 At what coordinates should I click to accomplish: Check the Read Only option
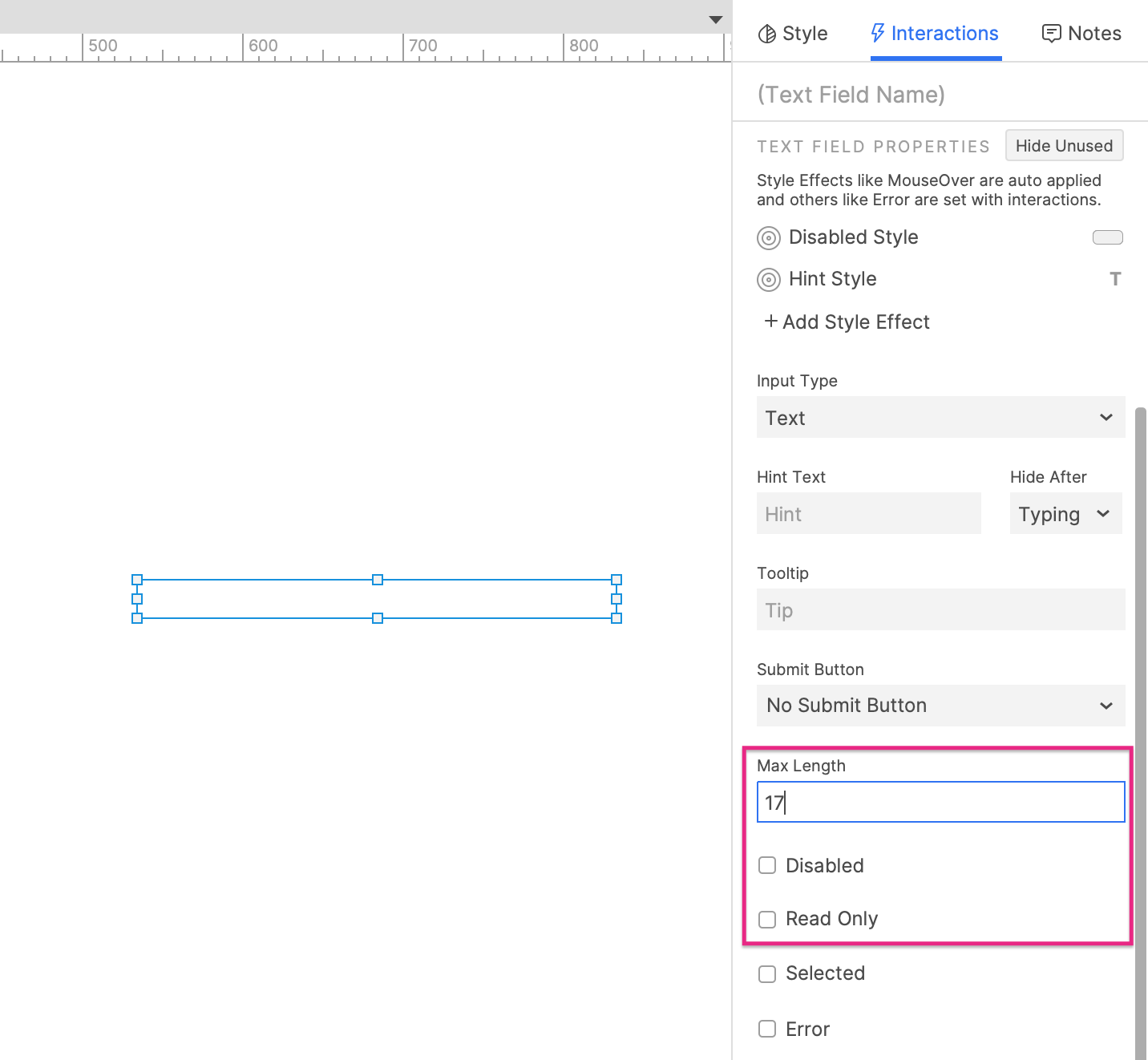coord(767,919)
